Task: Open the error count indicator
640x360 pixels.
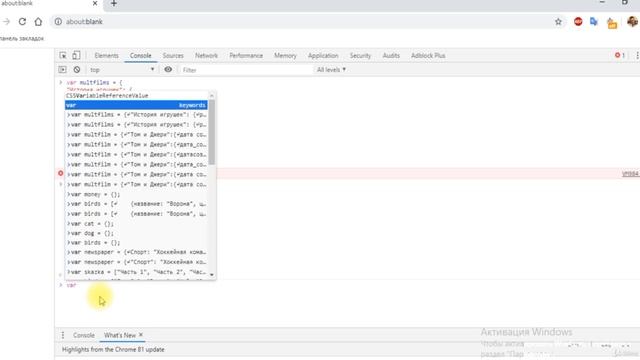Action: coord(620,55)
